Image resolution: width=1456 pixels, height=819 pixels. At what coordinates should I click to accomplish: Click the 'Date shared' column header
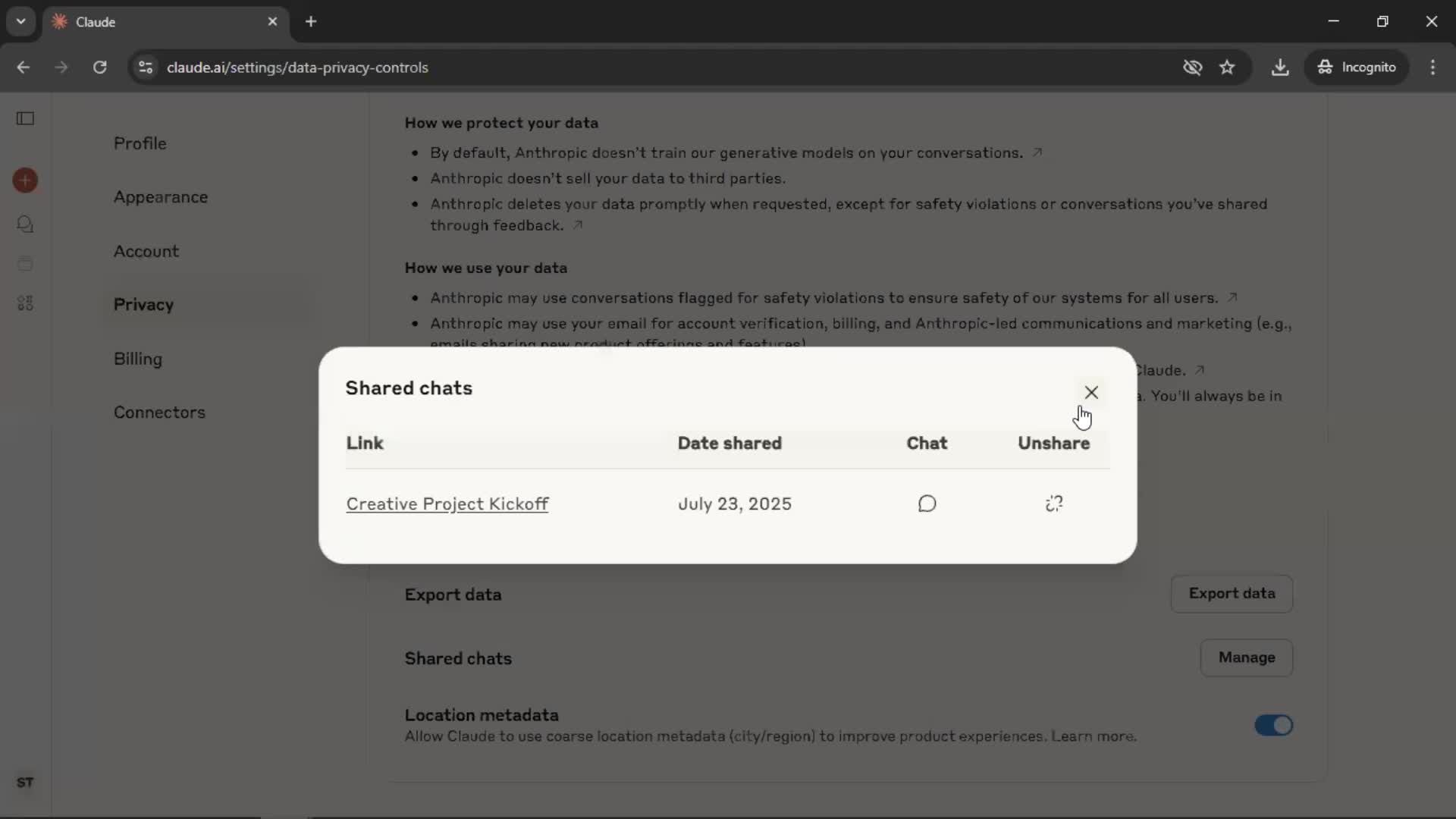tap(730, 444)
